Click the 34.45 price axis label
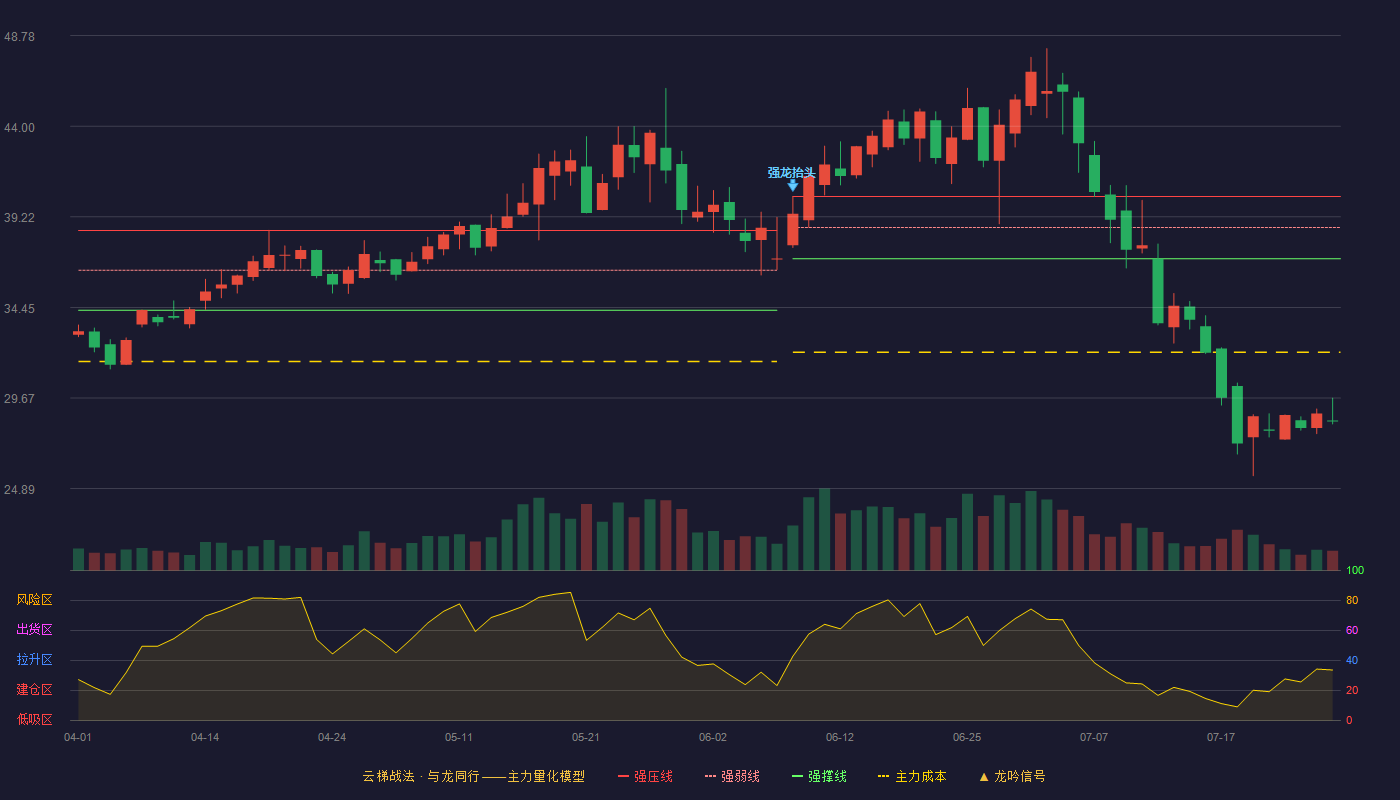Image resolution: width=1400 pixels, height=800 pixels. 19,308
